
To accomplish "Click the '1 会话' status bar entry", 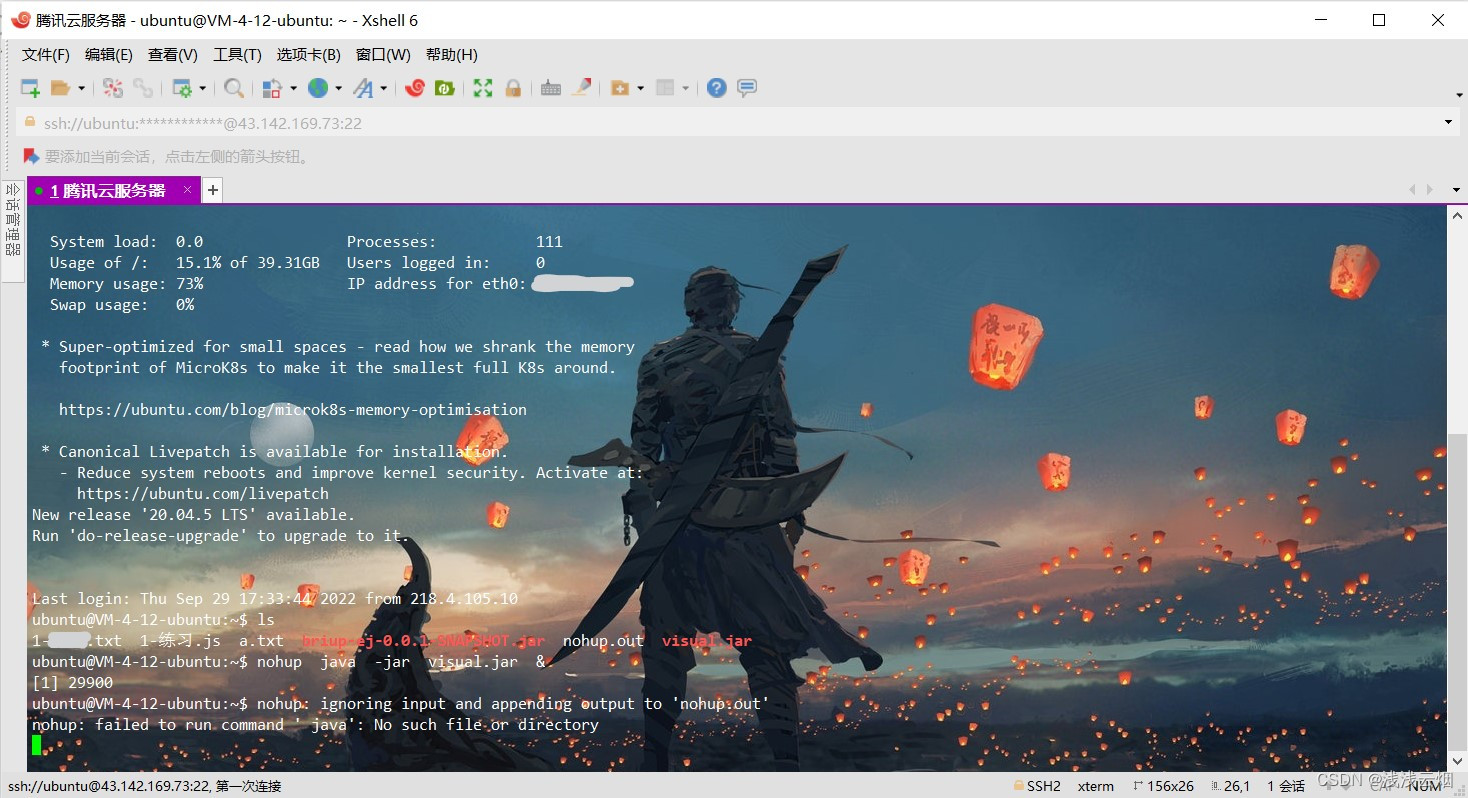I will 1286,786.
